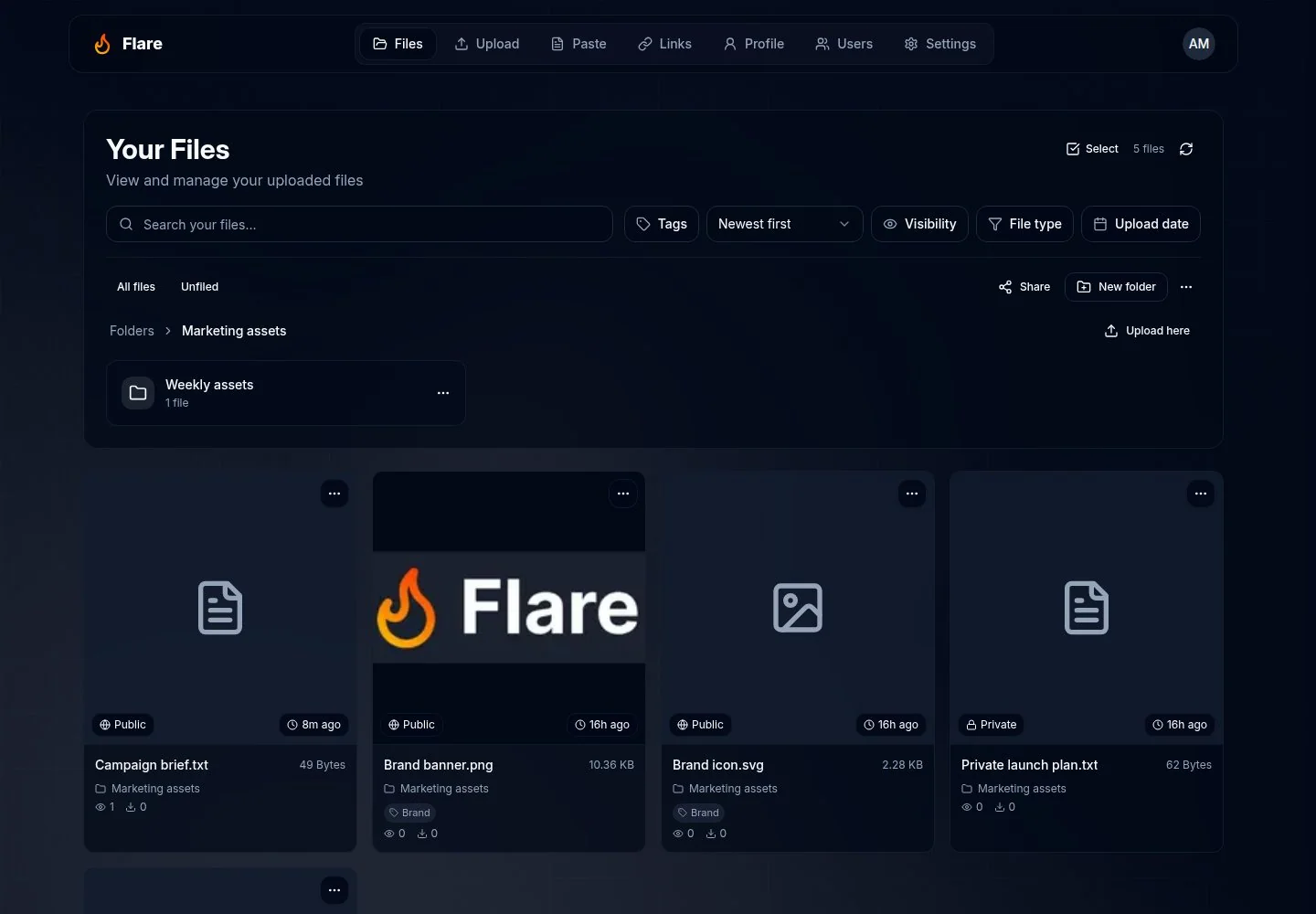
Task: Click the Share button
Action: (x=1024, y=287)
